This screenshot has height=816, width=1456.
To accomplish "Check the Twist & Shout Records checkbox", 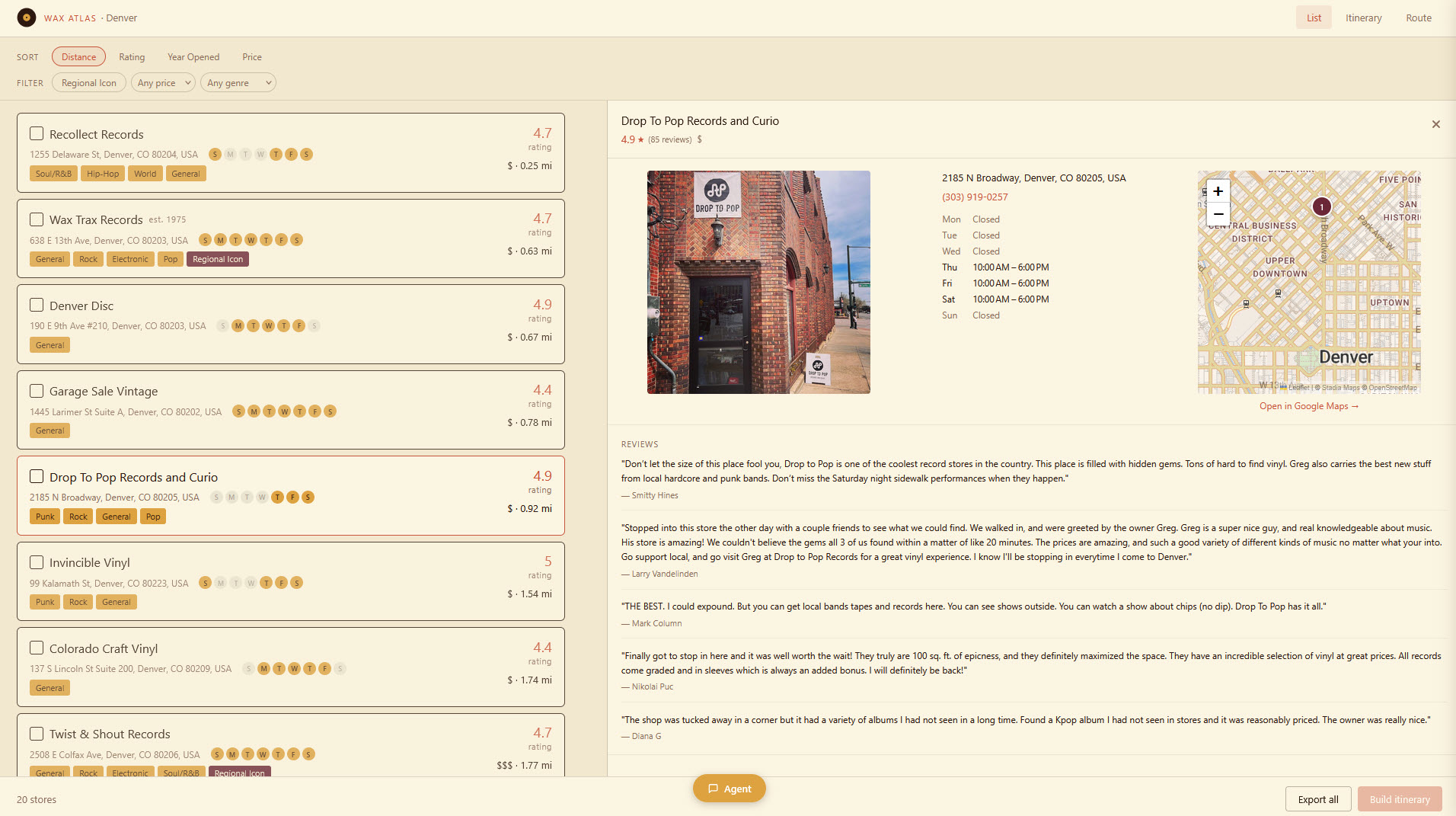I will 37,734.
